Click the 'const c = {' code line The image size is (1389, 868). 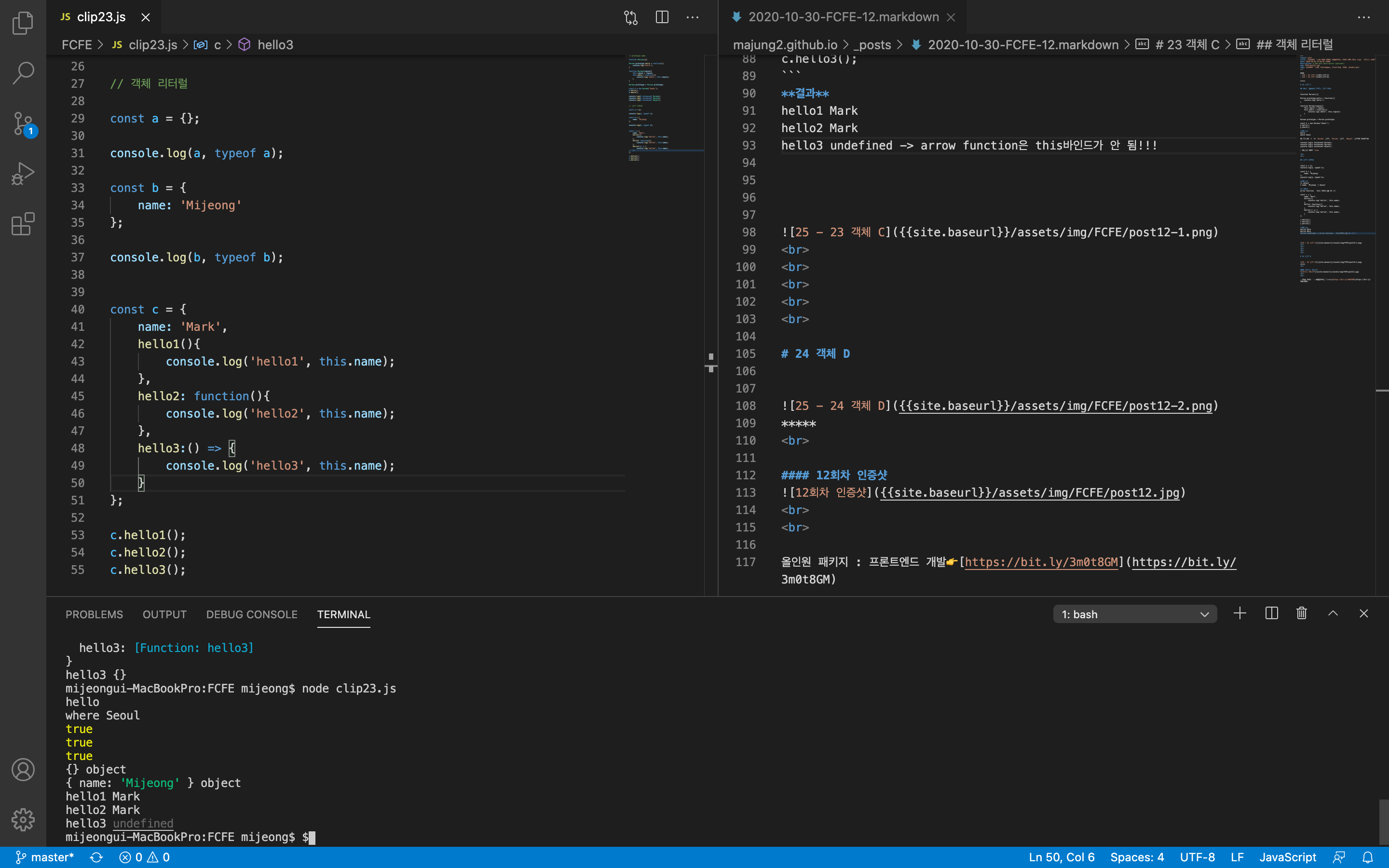point(148,310)
